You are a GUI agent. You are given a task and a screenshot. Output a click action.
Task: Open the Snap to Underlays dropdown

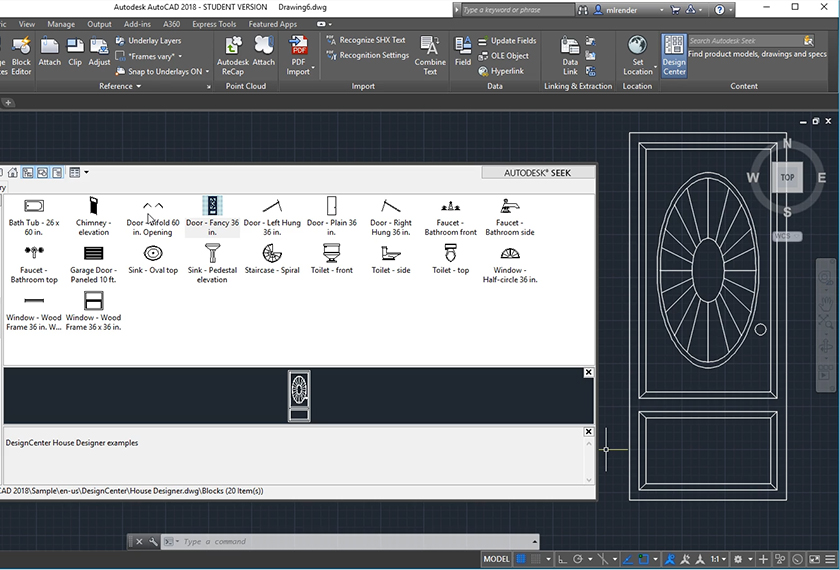pyautogui.click(x=209, y=71)
